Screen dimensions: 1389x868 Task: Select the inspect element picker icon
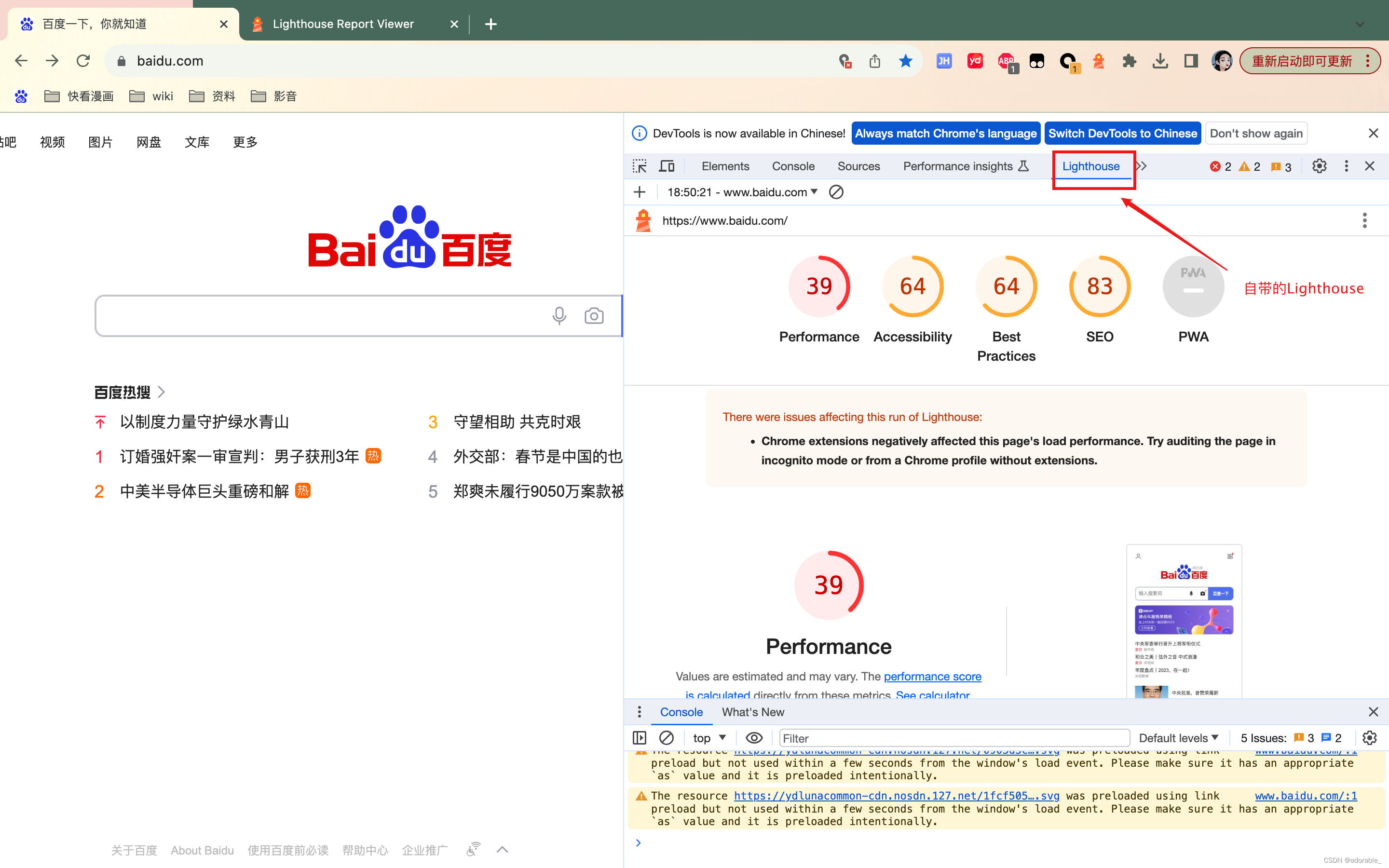640,166
